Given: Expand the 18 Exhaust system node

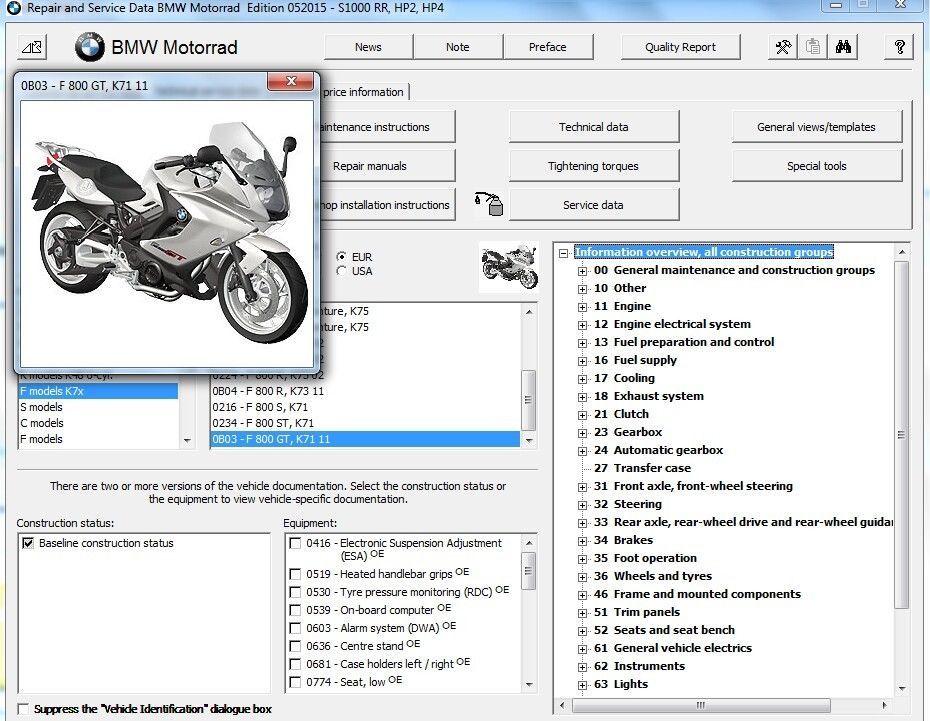Looking at the screenshot, I should pyautogui.click(x=582, y=397).
